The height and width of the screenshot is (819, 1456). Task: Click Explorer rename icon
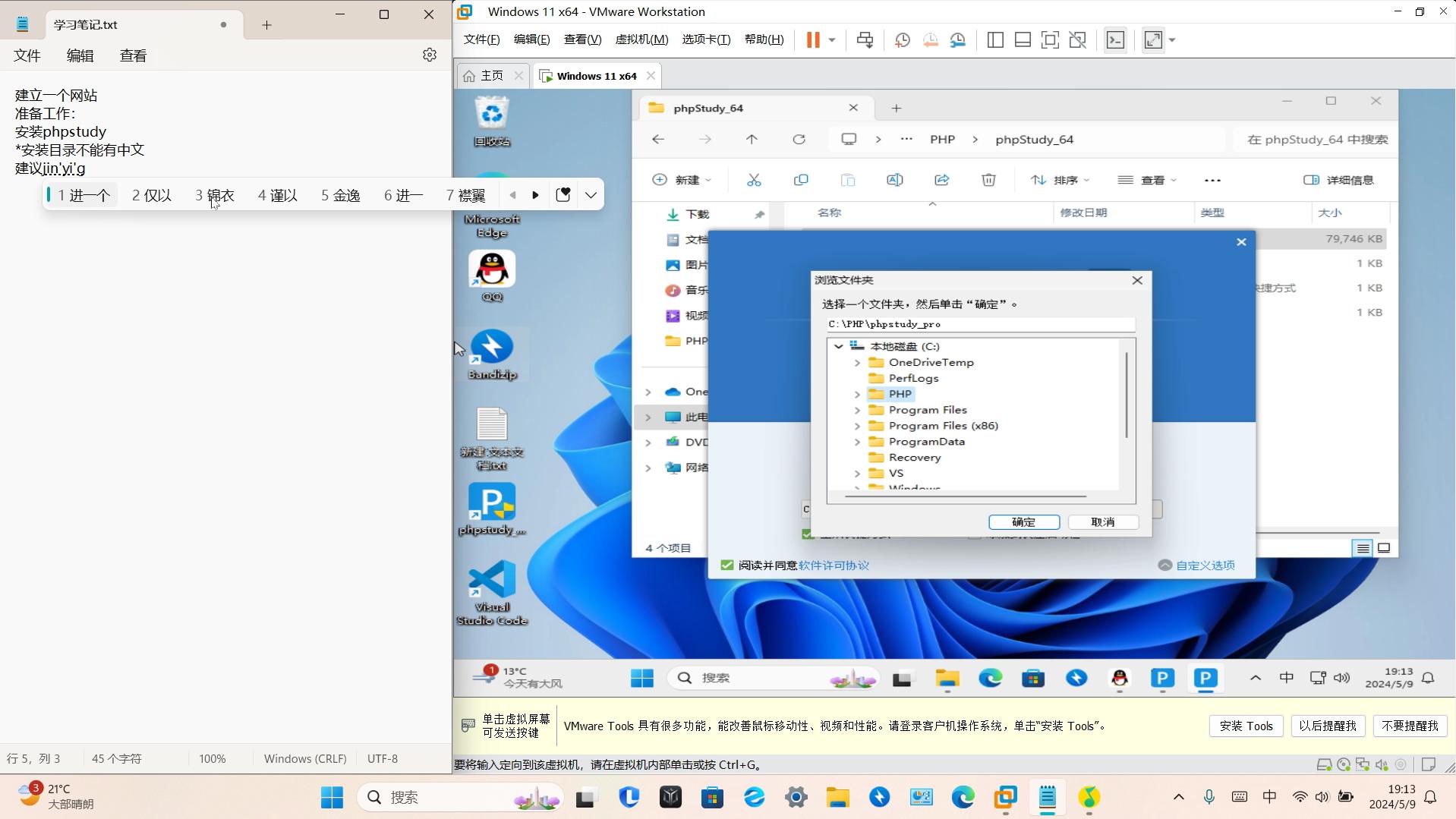895,180
